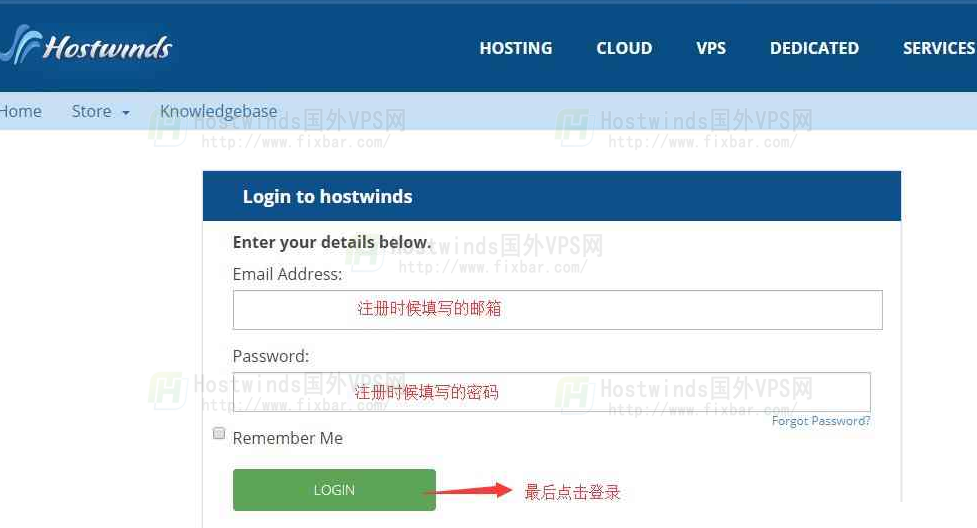Image resolution: width=977 pixels, height=528 pixels.
Task: Open the HOSTING menu
Action: 515,48
